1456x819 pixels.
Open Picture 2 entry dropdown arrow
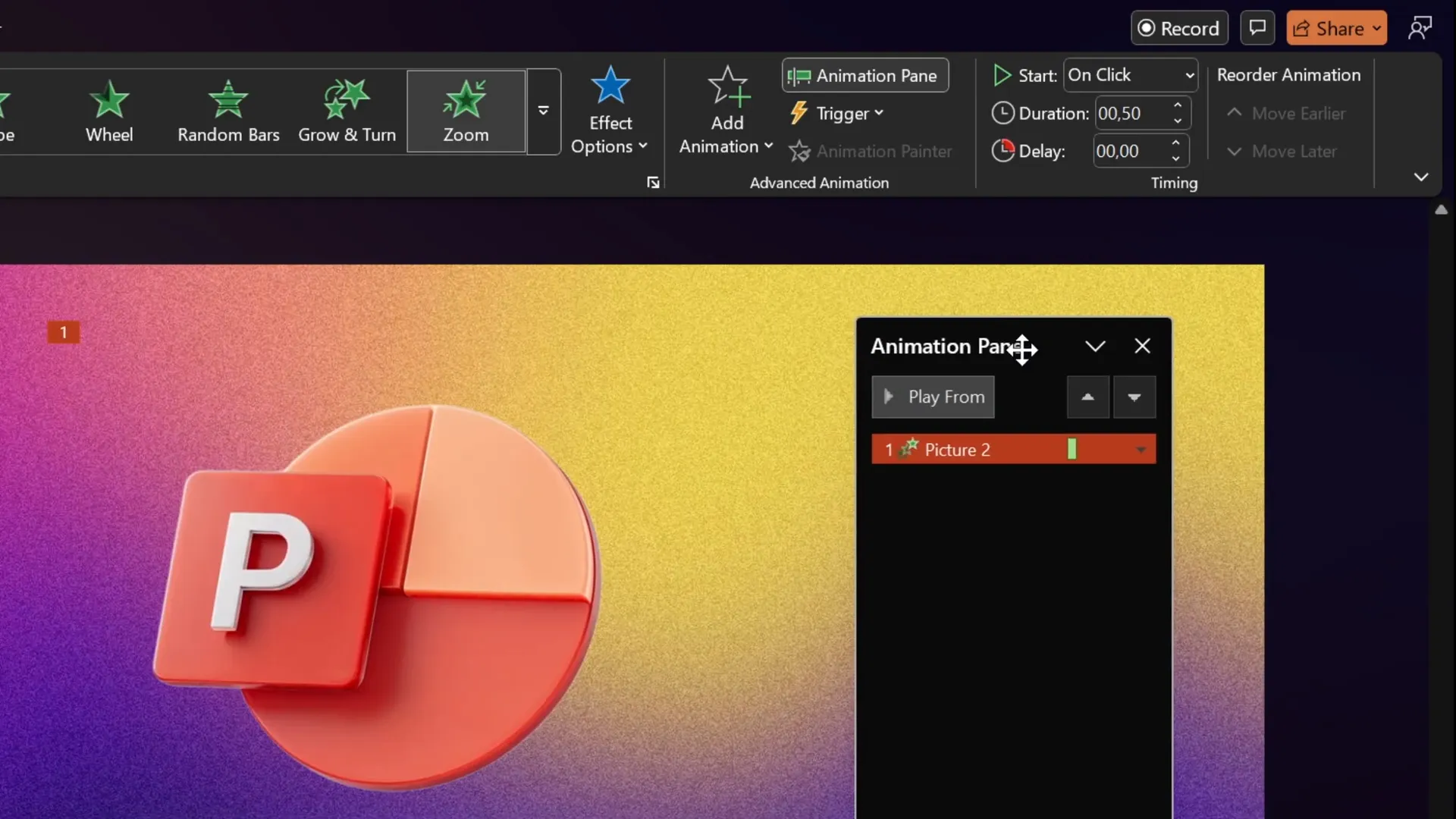(1141, 450)
